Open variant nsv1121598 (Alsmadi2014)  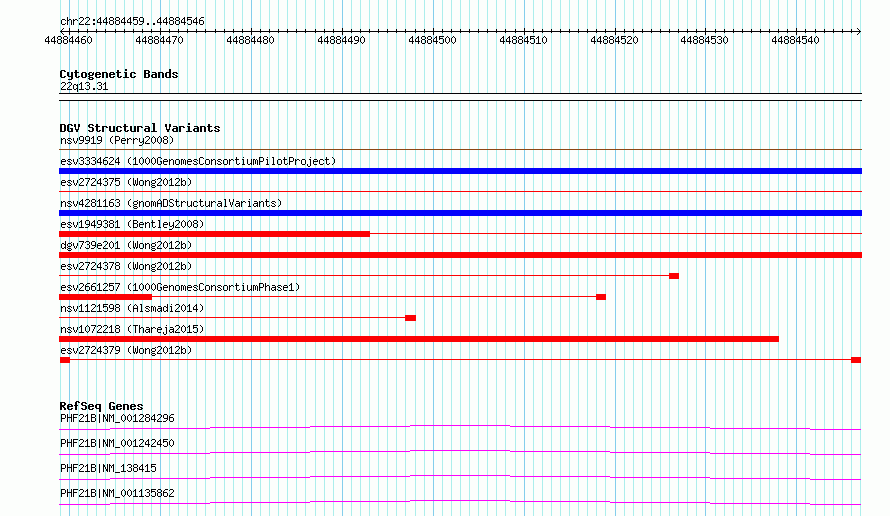tap(132, 308)
